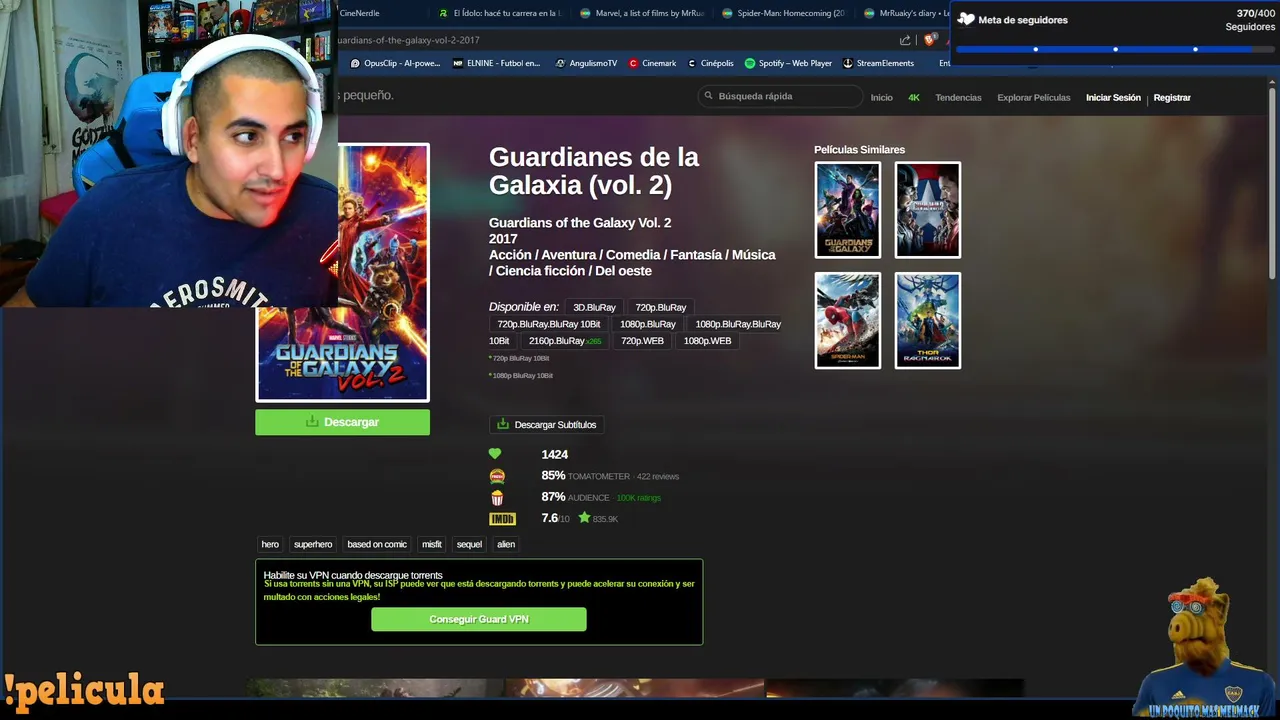Click the green star rating icon
Screen dimensions: 1280x720
[584, 518]
